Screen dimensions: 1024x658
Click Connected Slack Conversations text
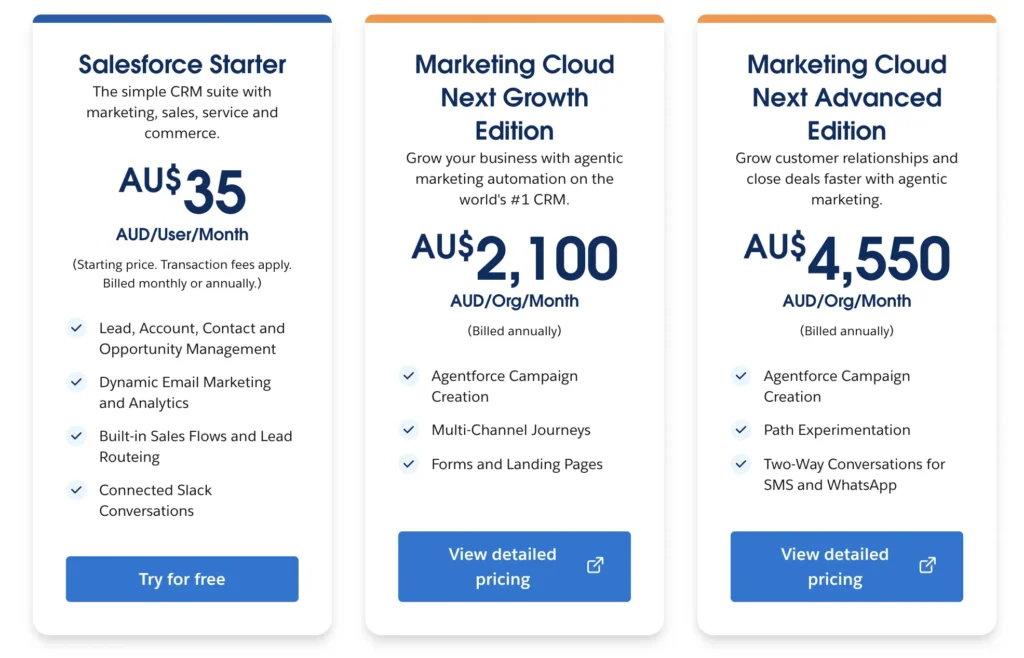pyautogui.click(x=155, y=500)
